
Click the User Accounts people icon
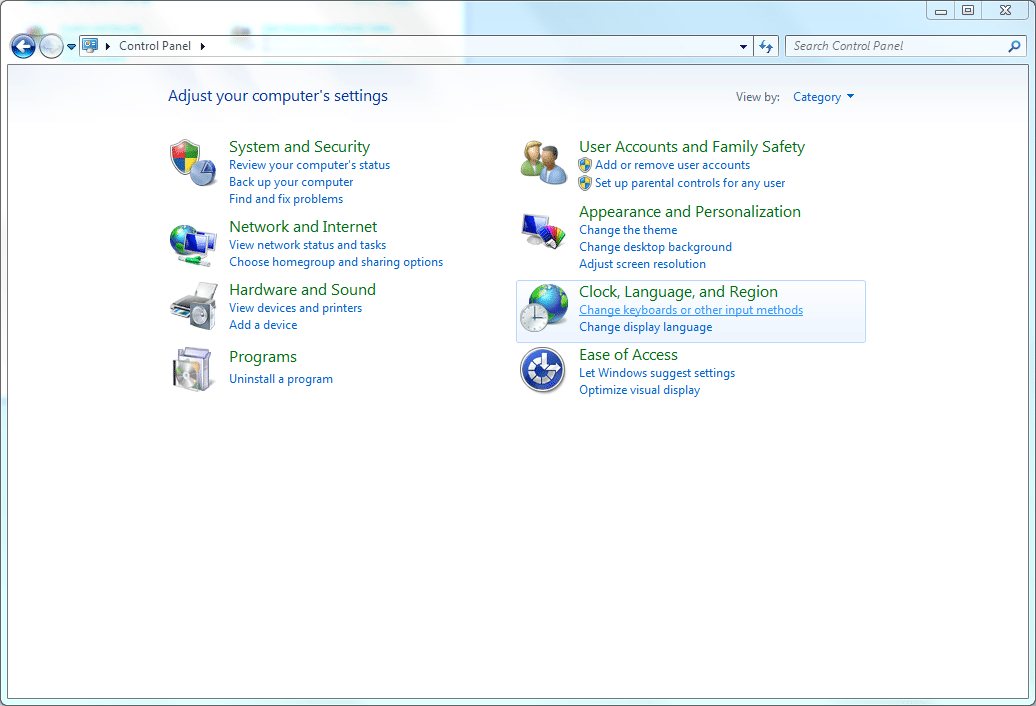[x=543, y=162]
